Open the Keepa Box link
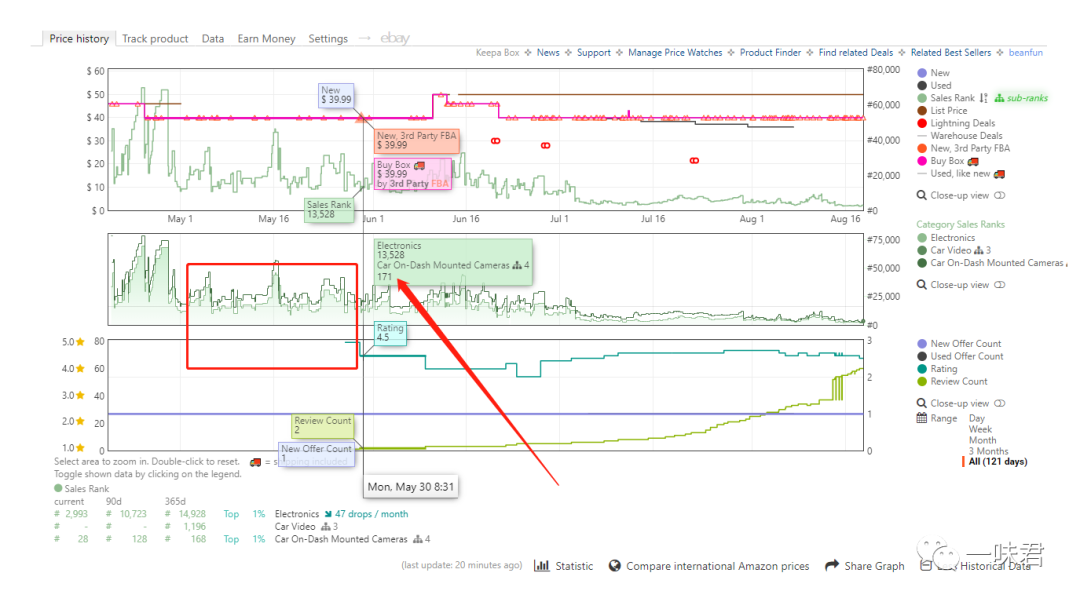The image size is (1080, 602). pos(497,52)
